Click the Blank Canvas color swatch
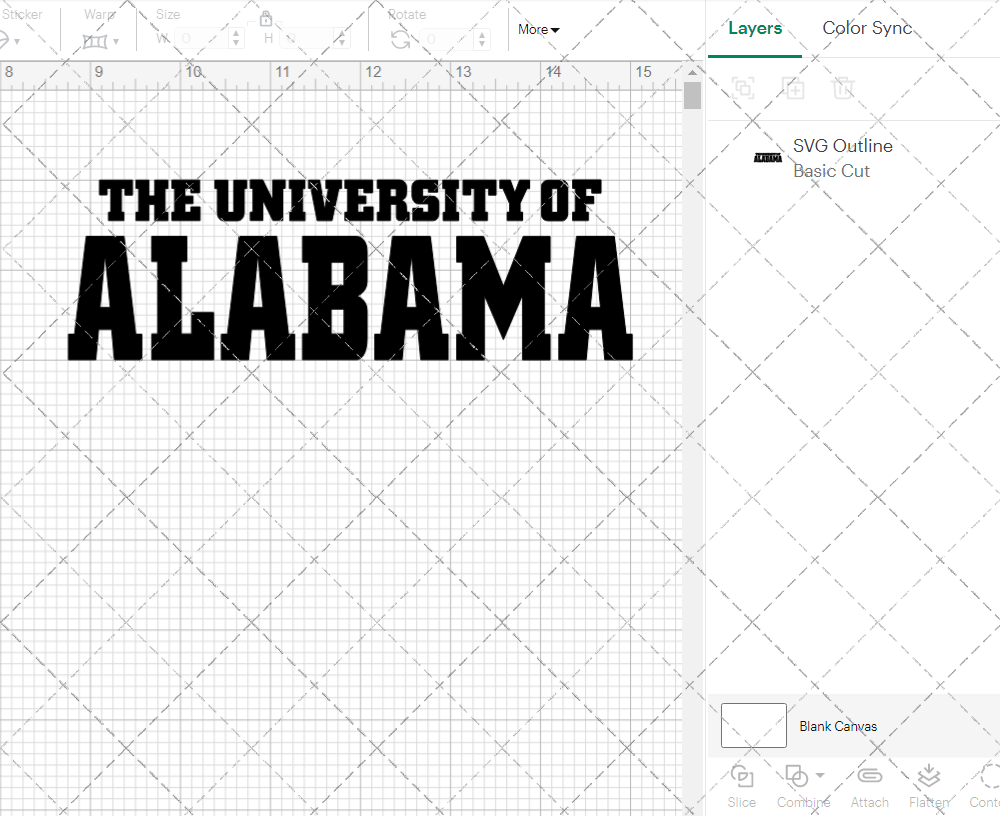This screenshot has width=1000, height=816. [753, 725]
